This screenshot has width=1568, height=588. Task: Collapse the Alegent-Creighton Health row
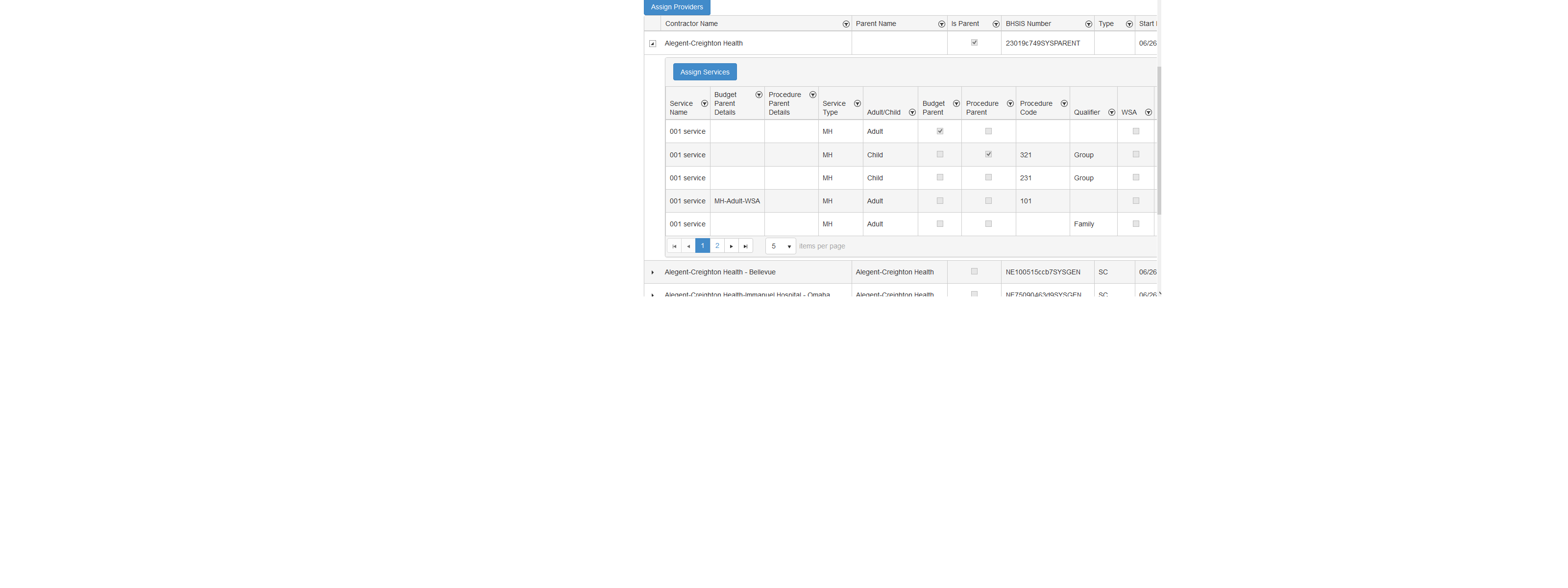point(653,44)
